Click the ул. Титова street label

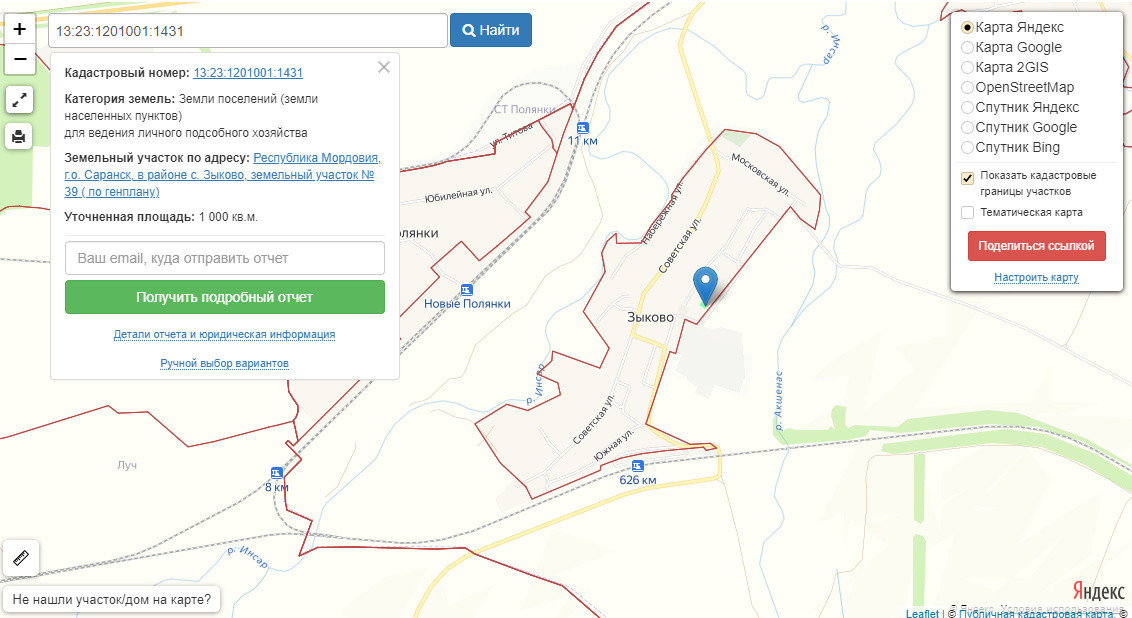512,135
